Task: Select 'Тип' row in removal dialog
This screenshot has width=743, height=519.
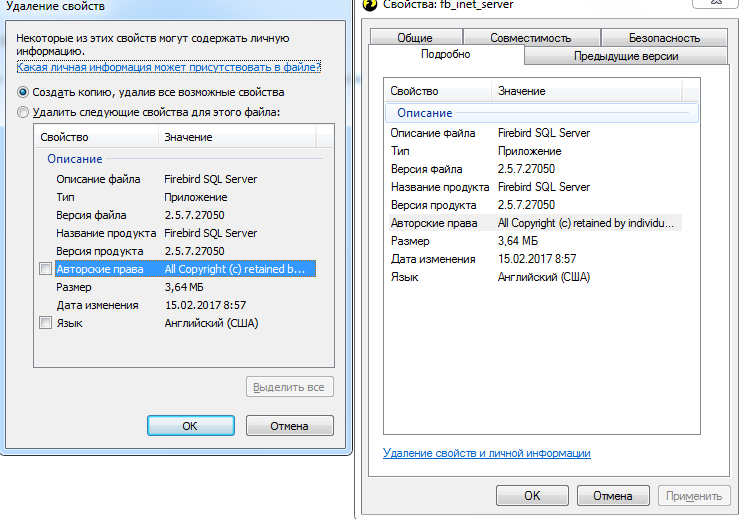Action: pos(185,197)
